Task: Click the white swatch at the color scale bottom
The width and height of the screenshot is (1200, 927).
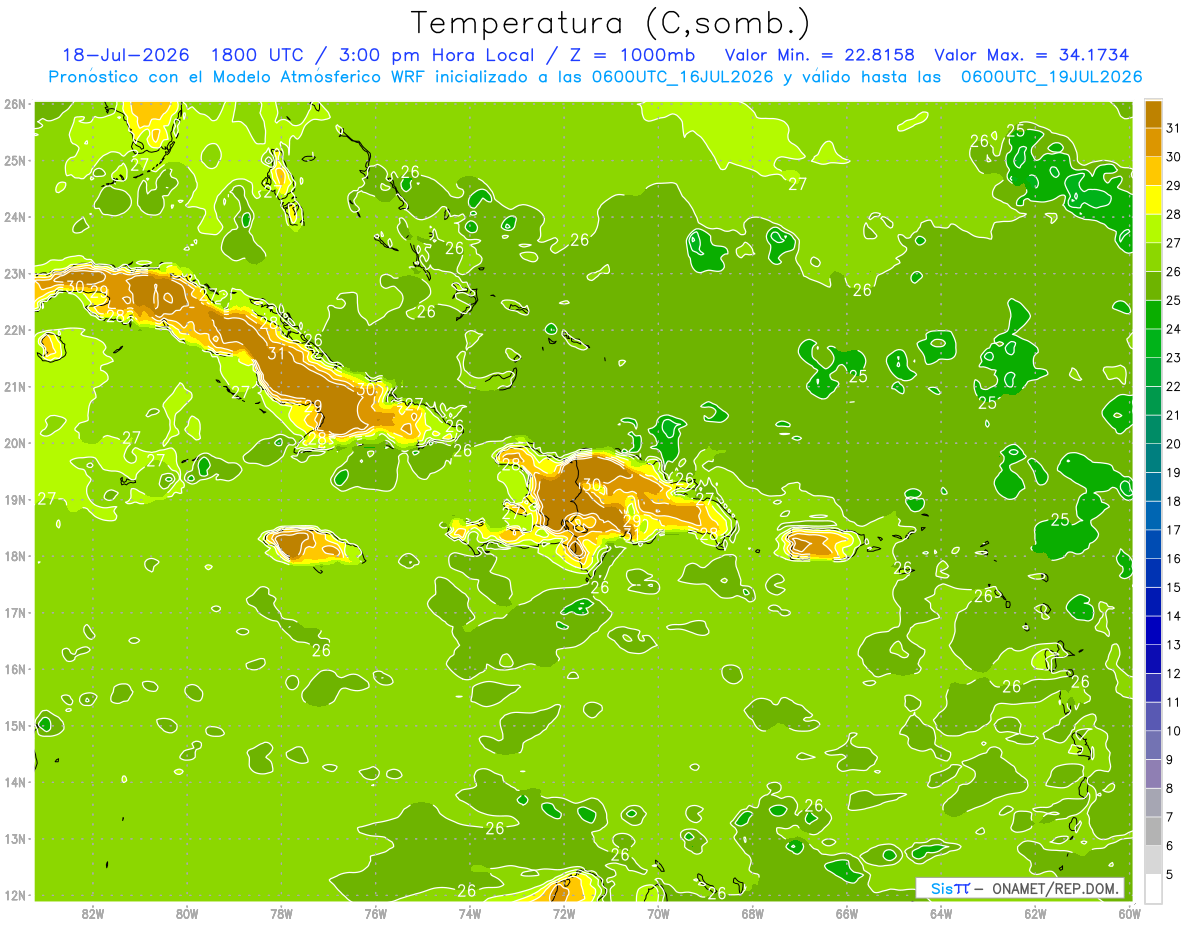Action: tap(1153, 888)
